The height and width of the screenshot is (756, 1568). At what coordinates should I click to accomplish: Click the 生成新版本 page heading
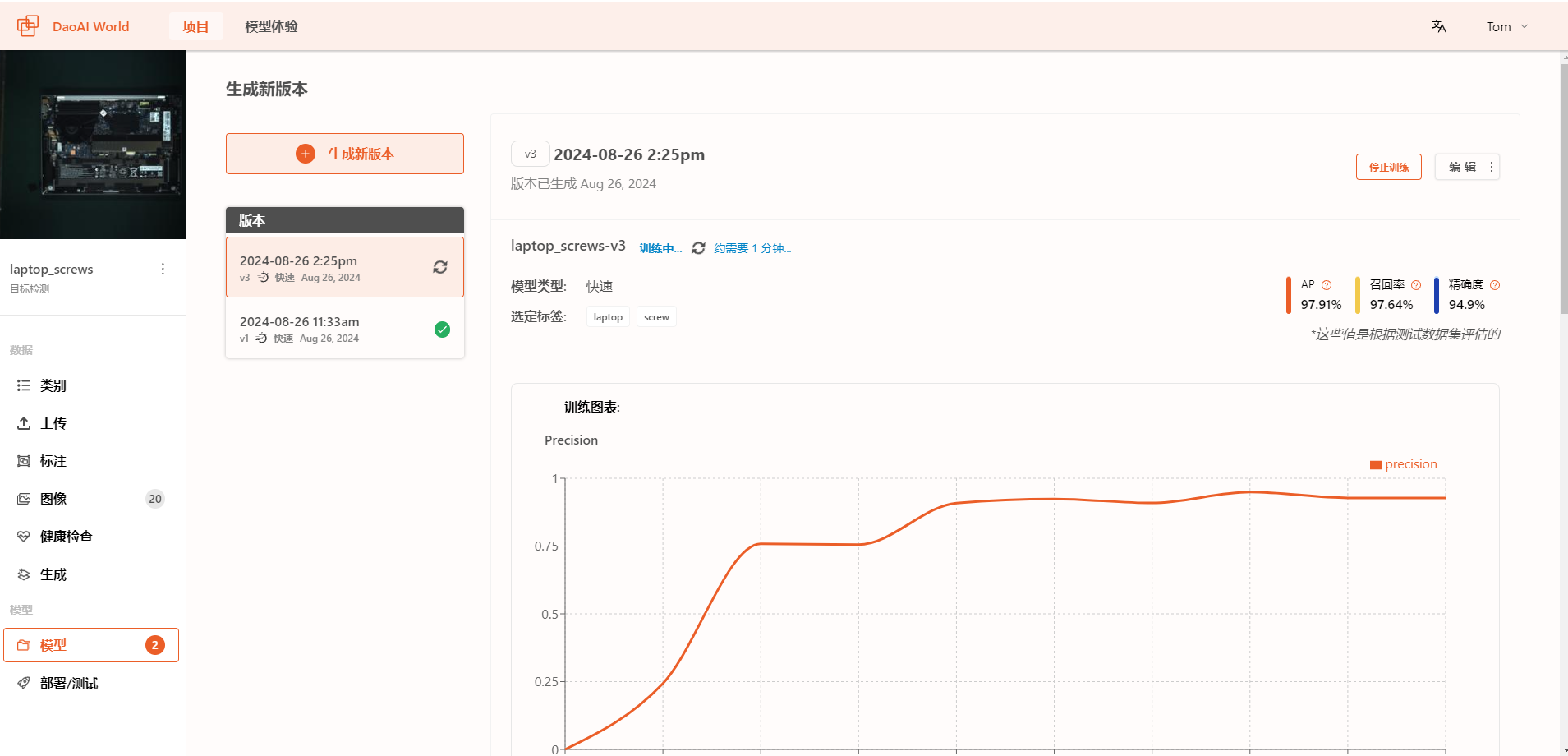click(267, 89)
